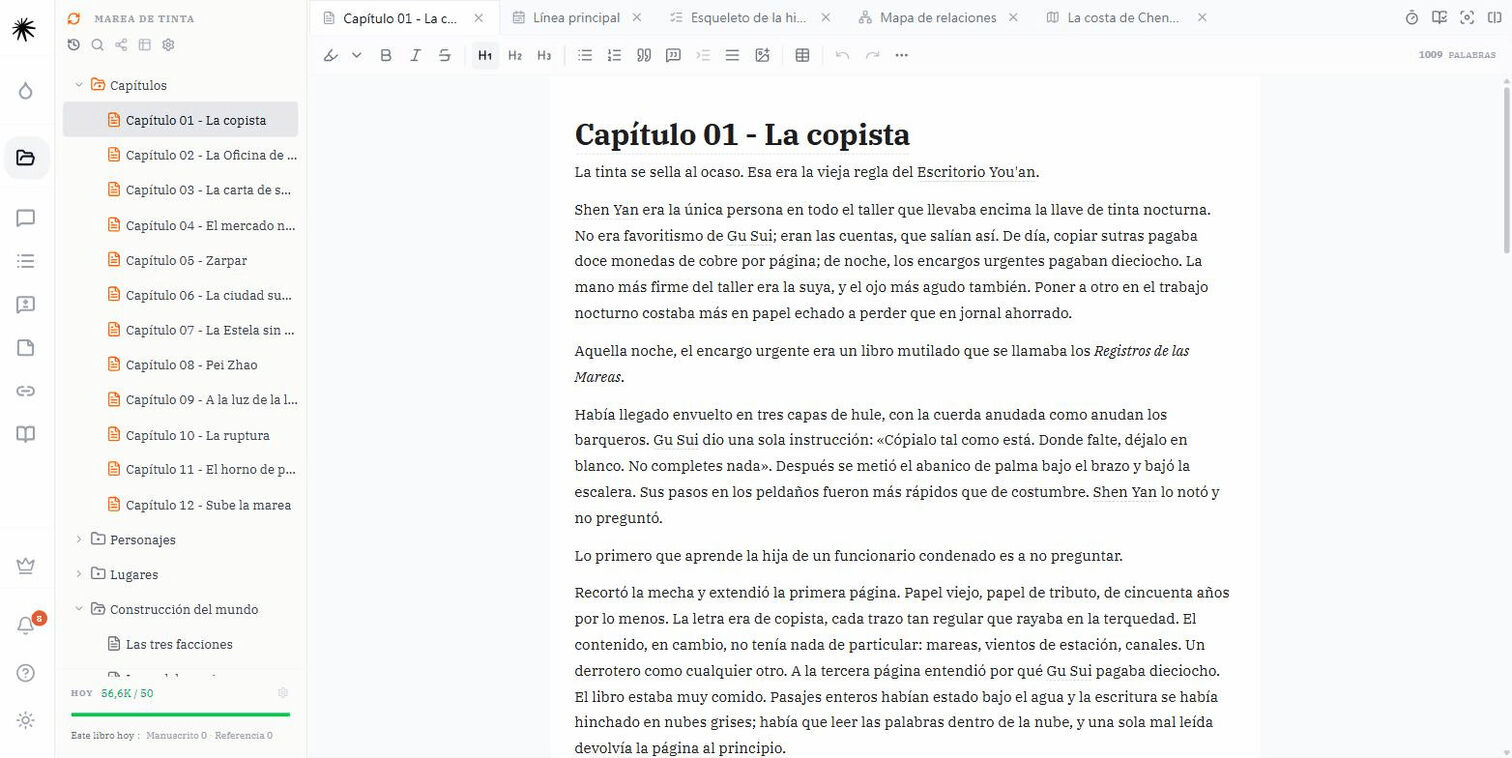Open notifications with 8 unread
Screen dimensions: 1512x758
point(26,626)
